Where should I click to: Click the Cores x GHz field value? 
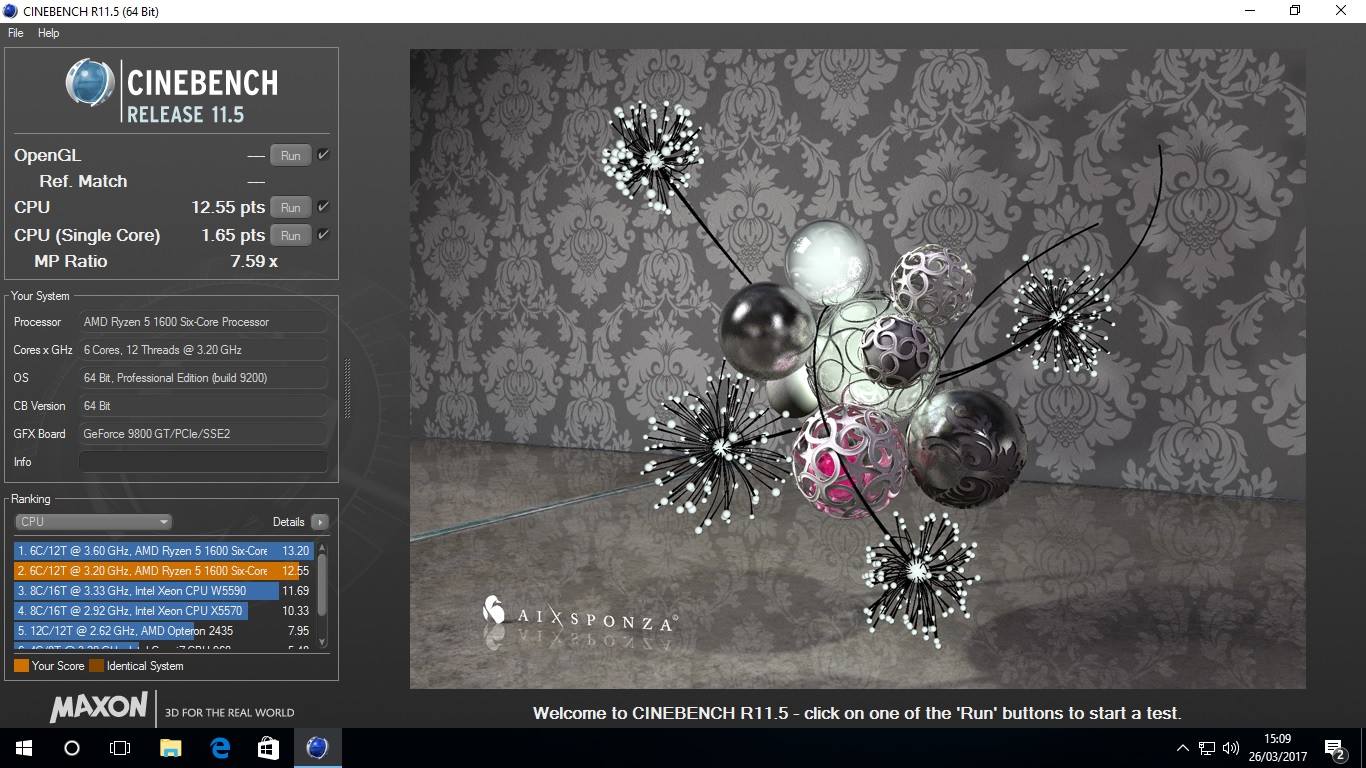203,350
